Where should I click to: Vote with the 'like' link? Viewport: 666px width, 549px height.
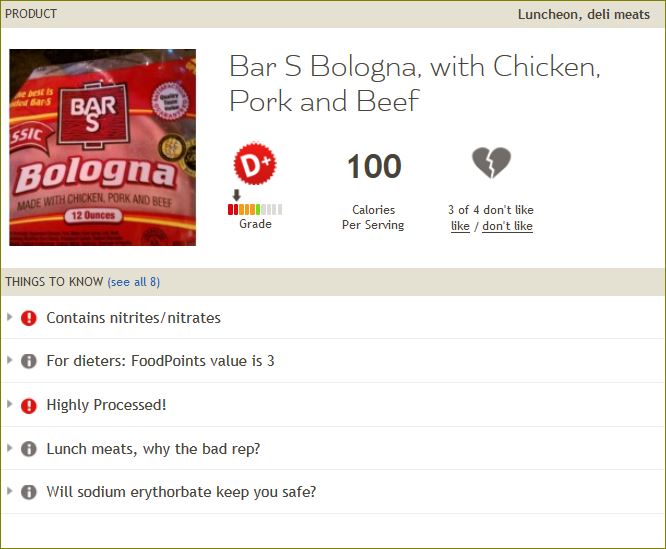point(460,226)
